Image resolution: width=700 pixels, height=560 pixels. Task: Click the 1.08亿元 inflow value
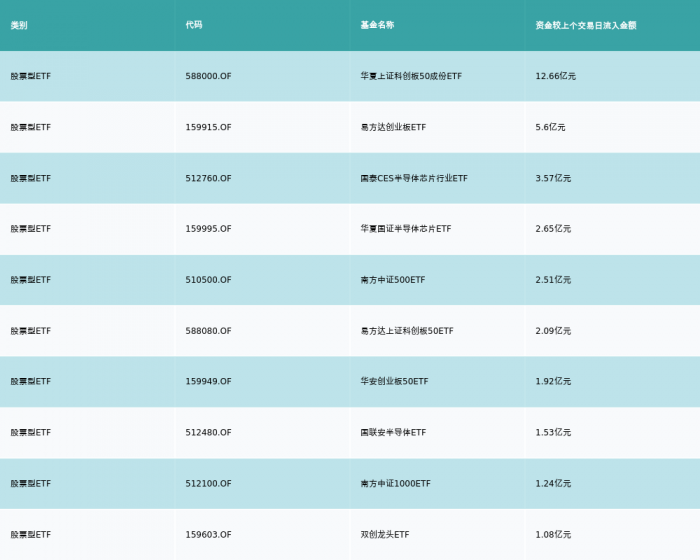[553, 535]
